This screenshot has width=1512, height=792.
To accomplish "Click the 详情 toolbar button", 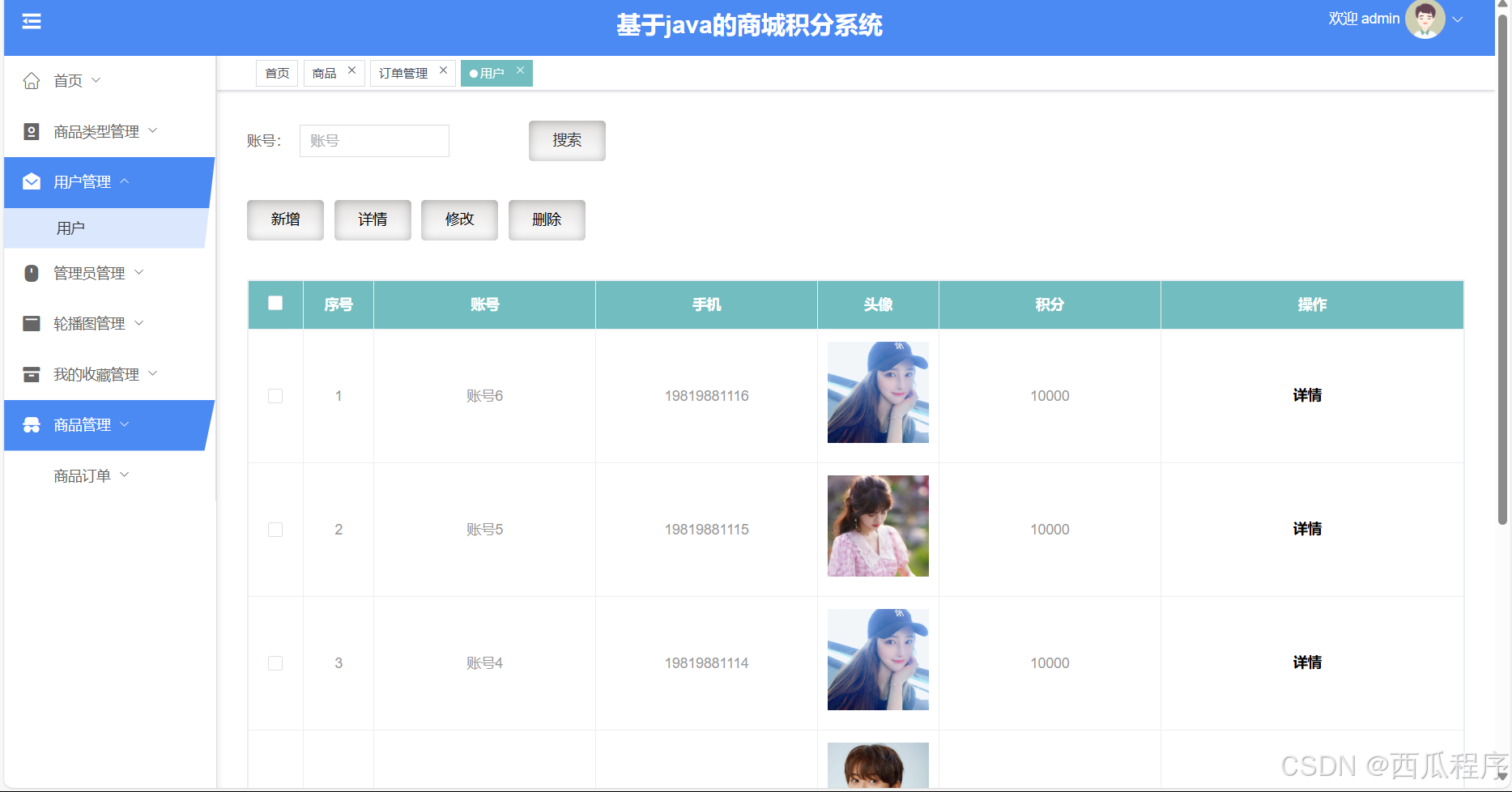I will (x=373, y=220).
